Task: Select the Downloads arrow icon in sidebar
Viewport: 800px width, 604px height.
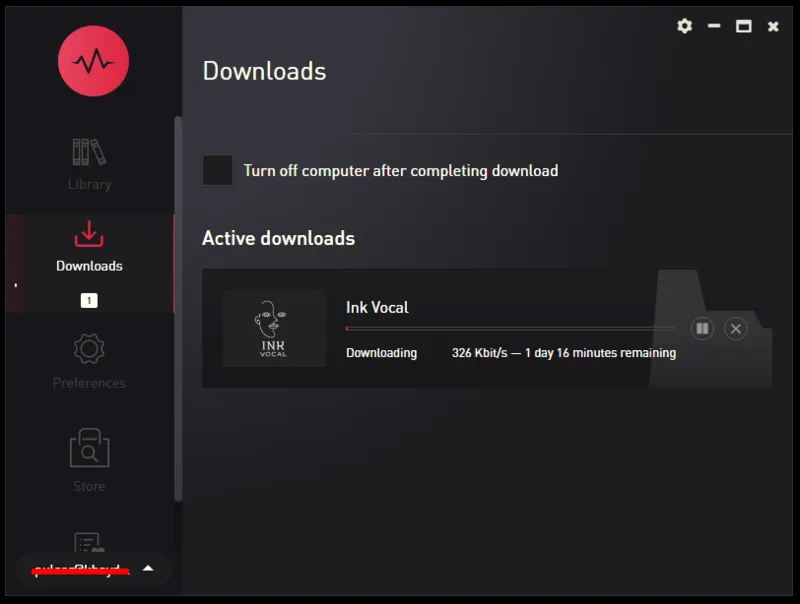Action: pyautogui.click(x=89, y=234)
